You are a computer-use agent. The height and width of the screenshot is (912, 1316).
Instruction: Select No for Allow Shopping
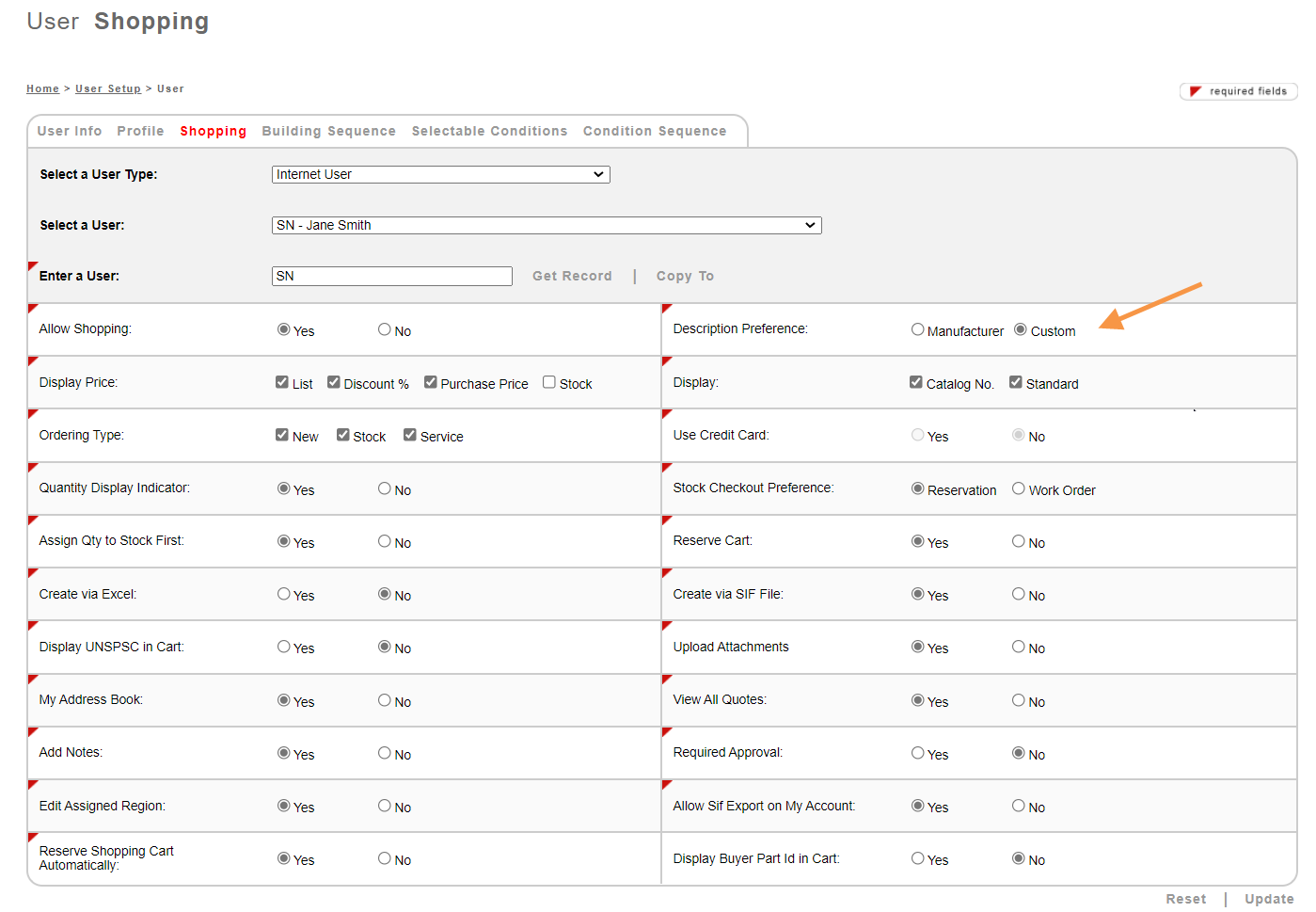point(385,329)
